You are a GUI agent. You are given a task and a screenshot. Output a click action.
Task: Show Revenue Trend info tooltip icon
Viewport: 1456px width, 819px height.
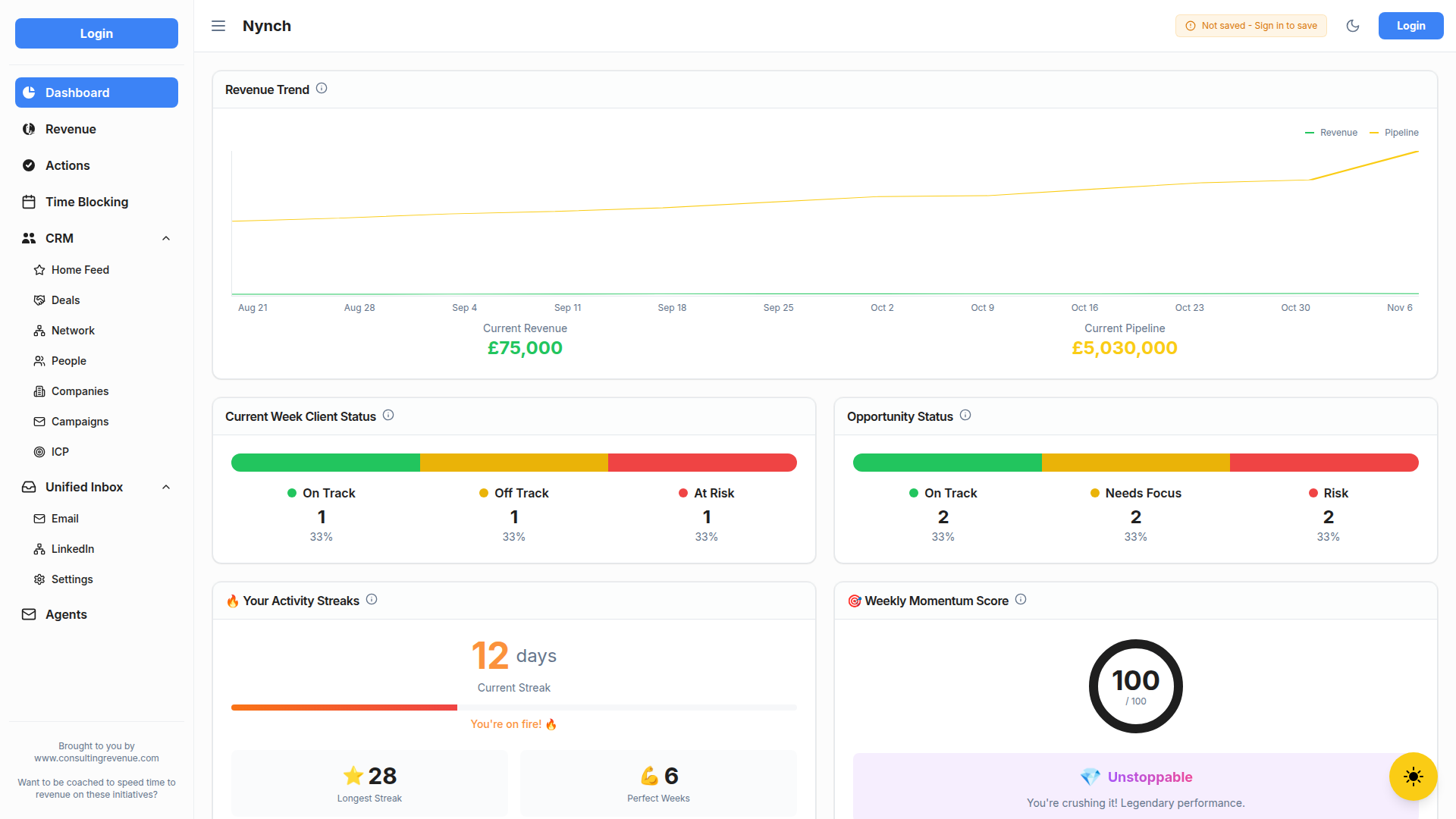click(x=322, y=89)
